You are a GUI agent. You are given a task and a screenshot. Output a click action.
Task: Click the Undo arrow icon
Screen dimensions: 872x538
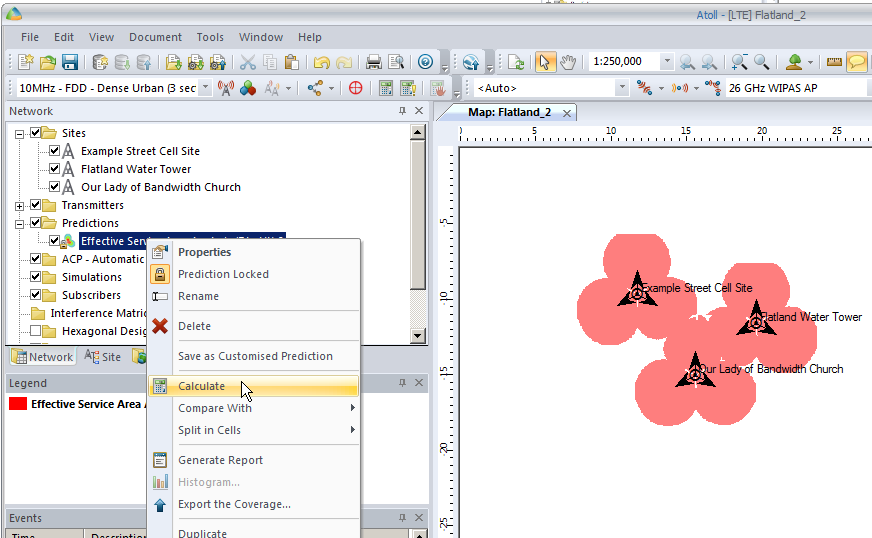click(322, 62)
